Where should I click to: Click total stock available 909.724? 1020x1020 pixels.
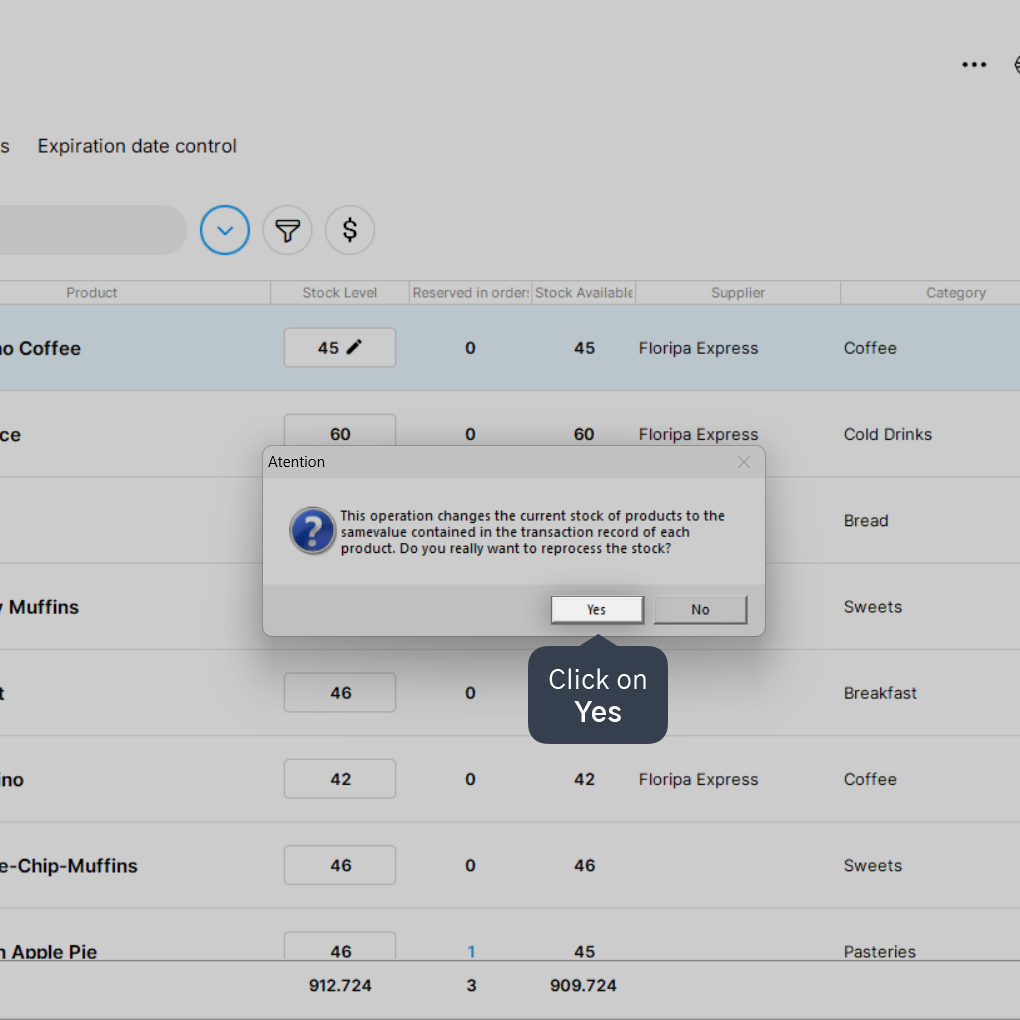(583, 986)
